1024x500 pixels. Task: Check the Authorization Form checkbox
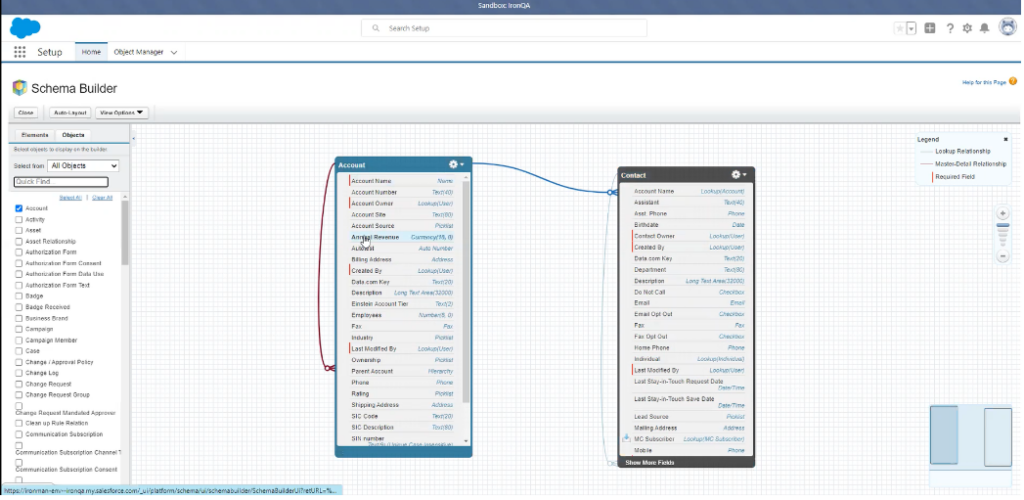coord(19,252)
